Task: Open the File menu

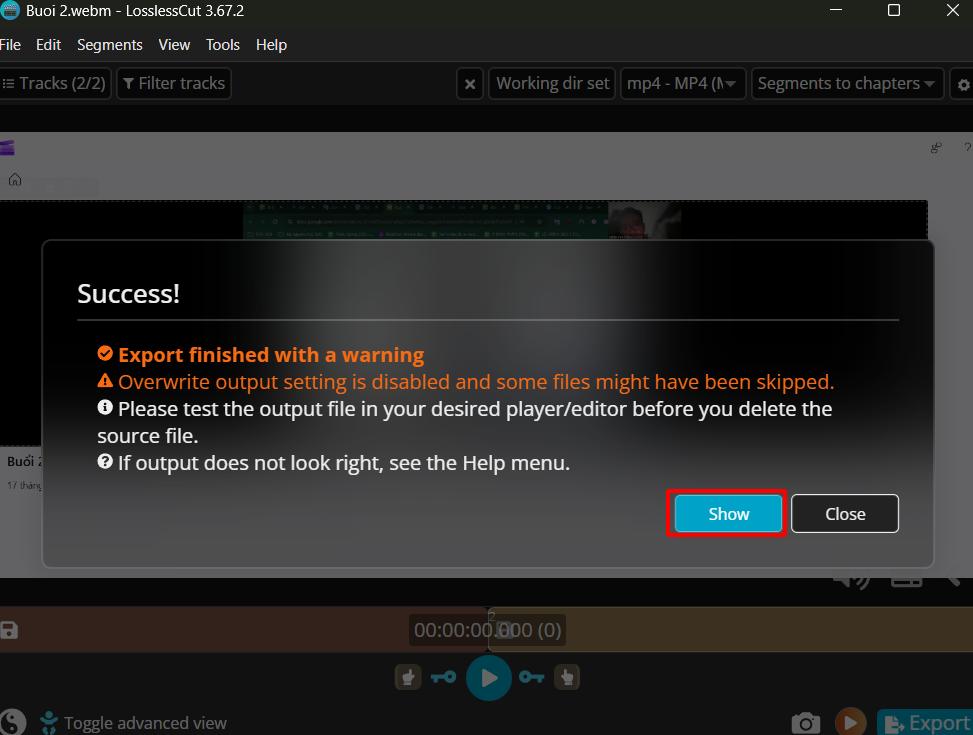Action: pos(10,45)
